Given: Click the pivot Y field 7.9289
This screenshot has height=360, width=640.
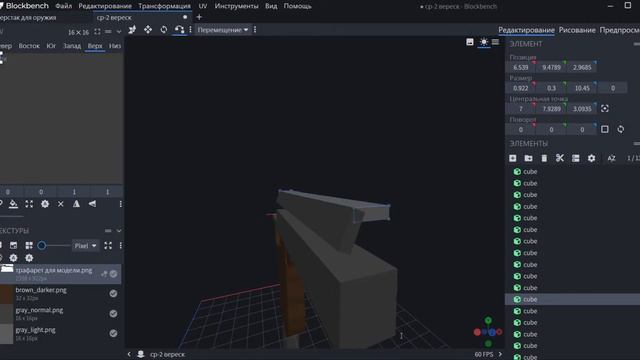Looking at the screenshot, I should click(x=551, y=109).
